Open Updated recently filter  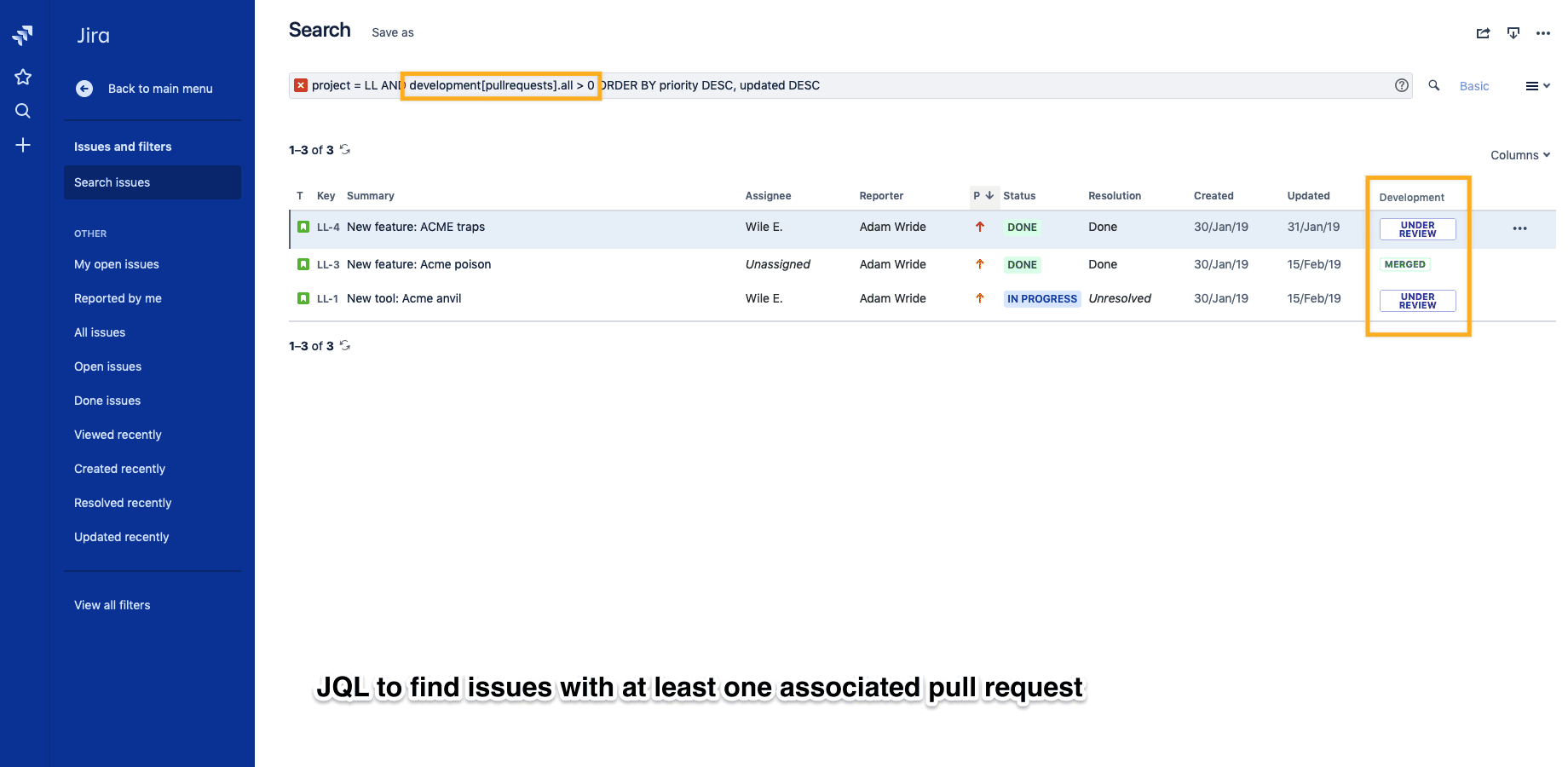coord(122,537)
